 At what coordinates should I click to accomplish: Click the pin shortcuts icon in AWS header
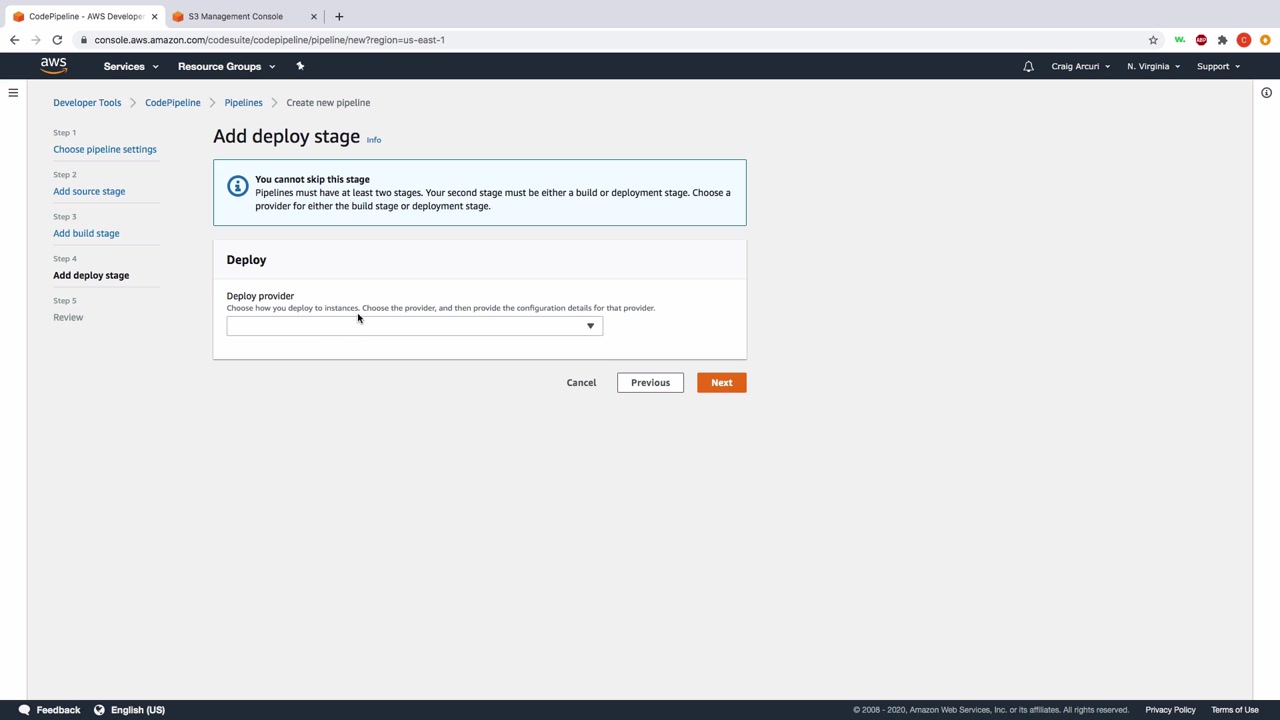pyautogui.click(x=300, y=66)
